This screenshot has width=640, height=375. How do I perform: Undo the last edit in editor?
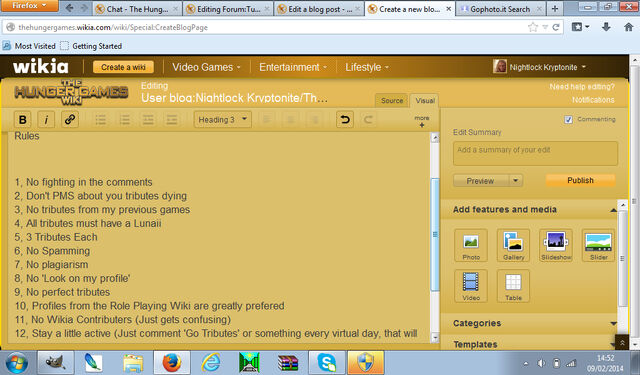pos(345,120)
